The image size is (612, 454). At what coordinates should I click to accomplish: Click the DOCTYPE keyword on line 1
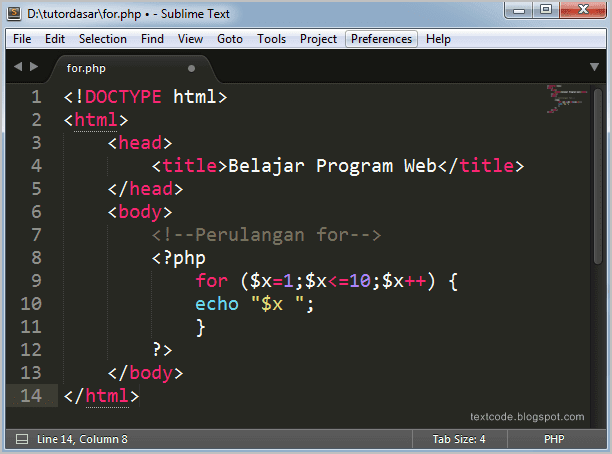pos(123,97)
